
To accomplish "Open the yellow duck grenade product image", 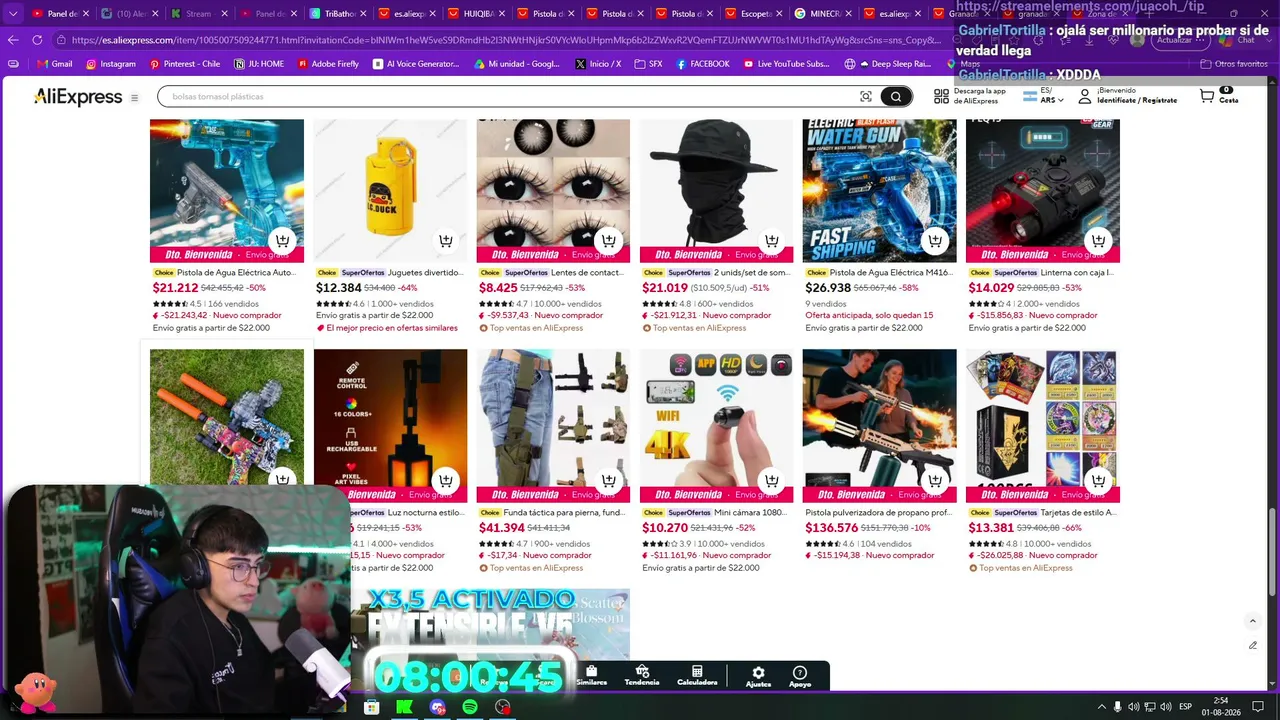I will (390, 191).
